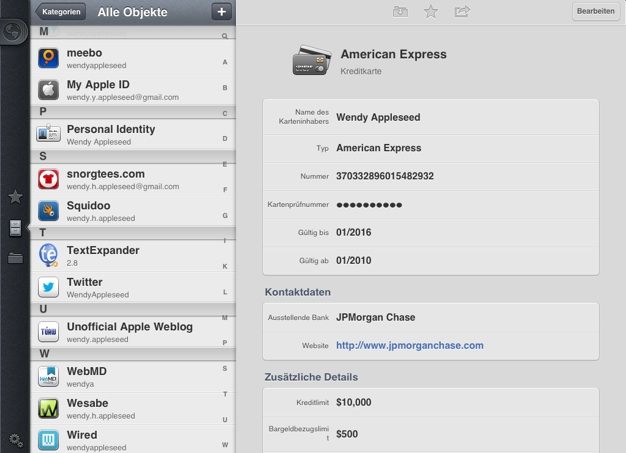This screenshot has height=453, width=626.
Task: Tap the JPMorgan Chase bank value
Action: tap(376, 317)
